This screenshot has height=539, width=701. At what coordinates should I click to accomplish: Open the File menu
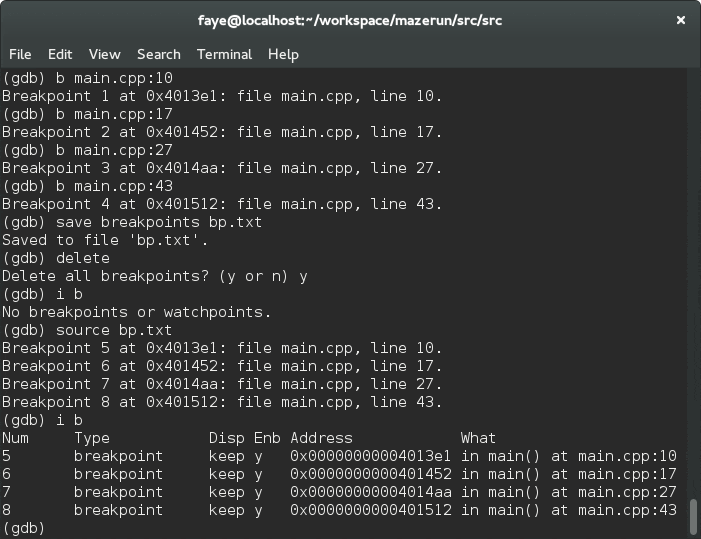pyautogui.click(x=20, y=55)
